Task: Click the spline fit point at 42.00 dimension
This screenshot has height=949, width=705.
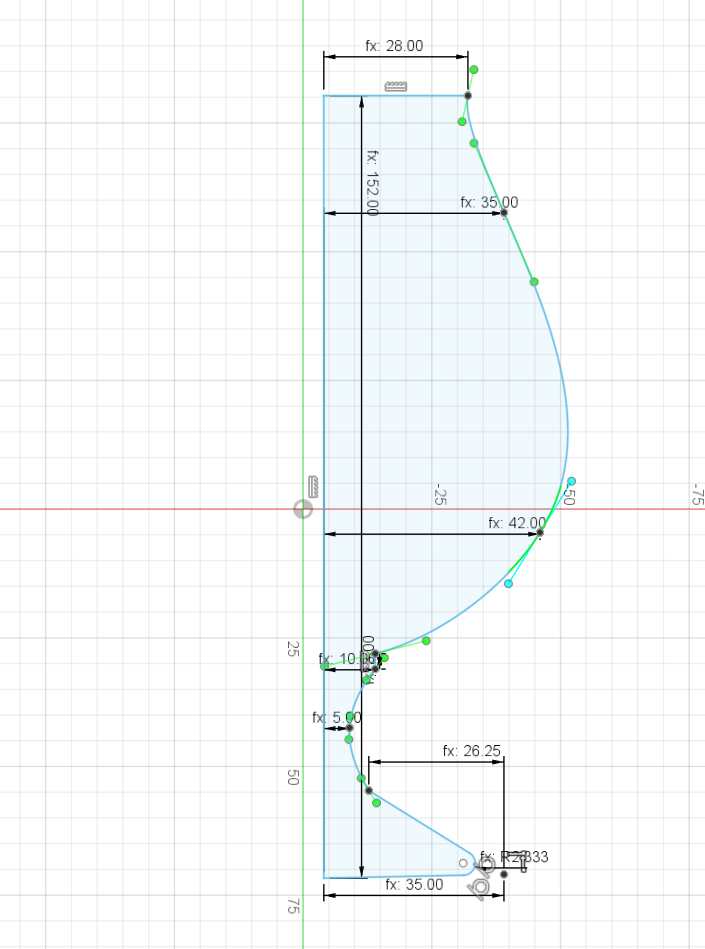Action: click(x=540, y=533)
